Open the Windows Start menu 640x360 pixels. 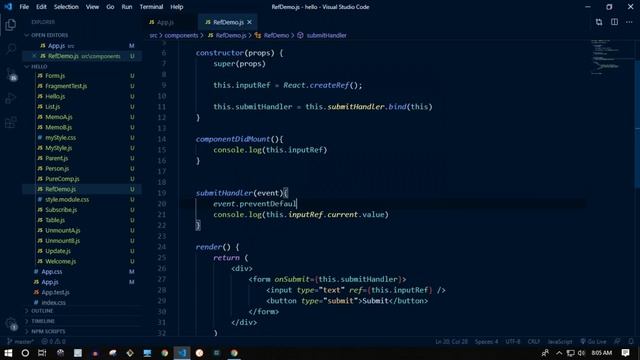8,353
